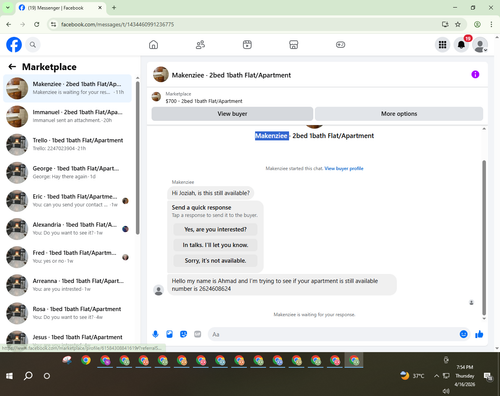Attach a file with the photo icon
Screen dimensions: 500x396
pos(169,334)
